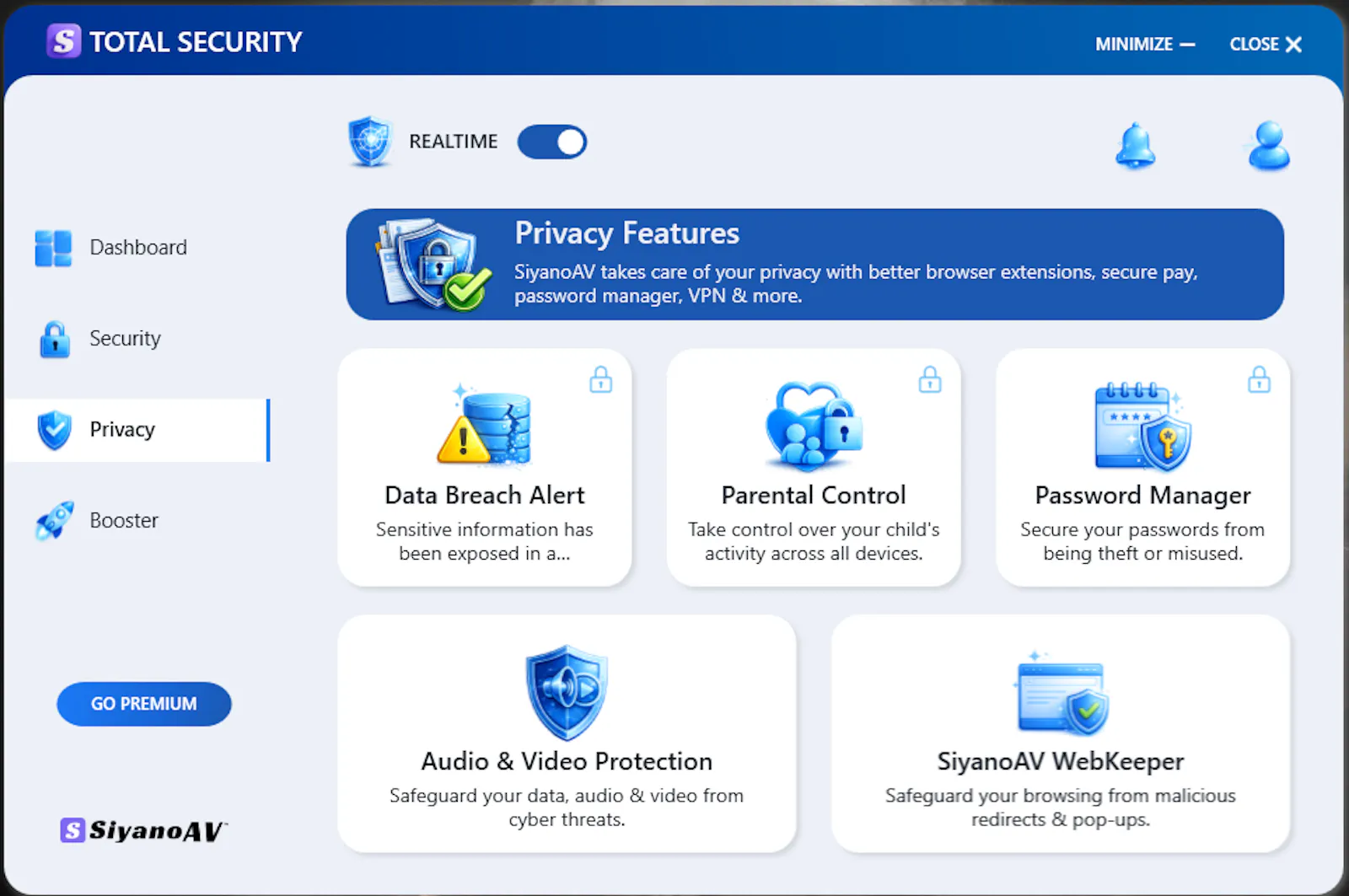Open notifications via the bell icon
1349x896 pixels.
pyautogui.click(x=1135, y=146)
